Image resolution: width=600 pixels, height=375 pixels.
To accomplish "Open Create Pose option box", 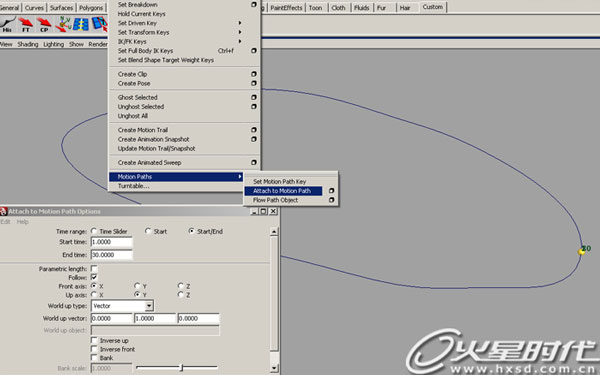I will pyautogui.click(x=254, y=83).
